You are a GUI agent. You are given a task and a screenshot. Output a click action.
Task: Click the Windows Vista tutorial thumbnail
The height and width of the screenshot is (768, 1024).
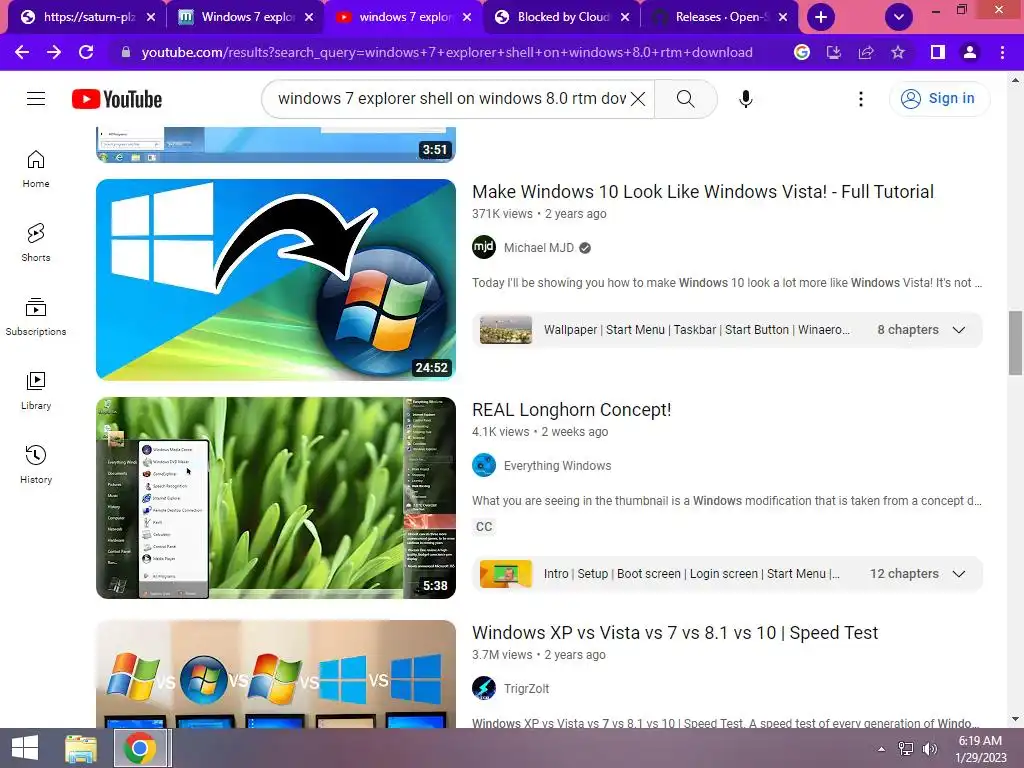click(x=276, y=280)
